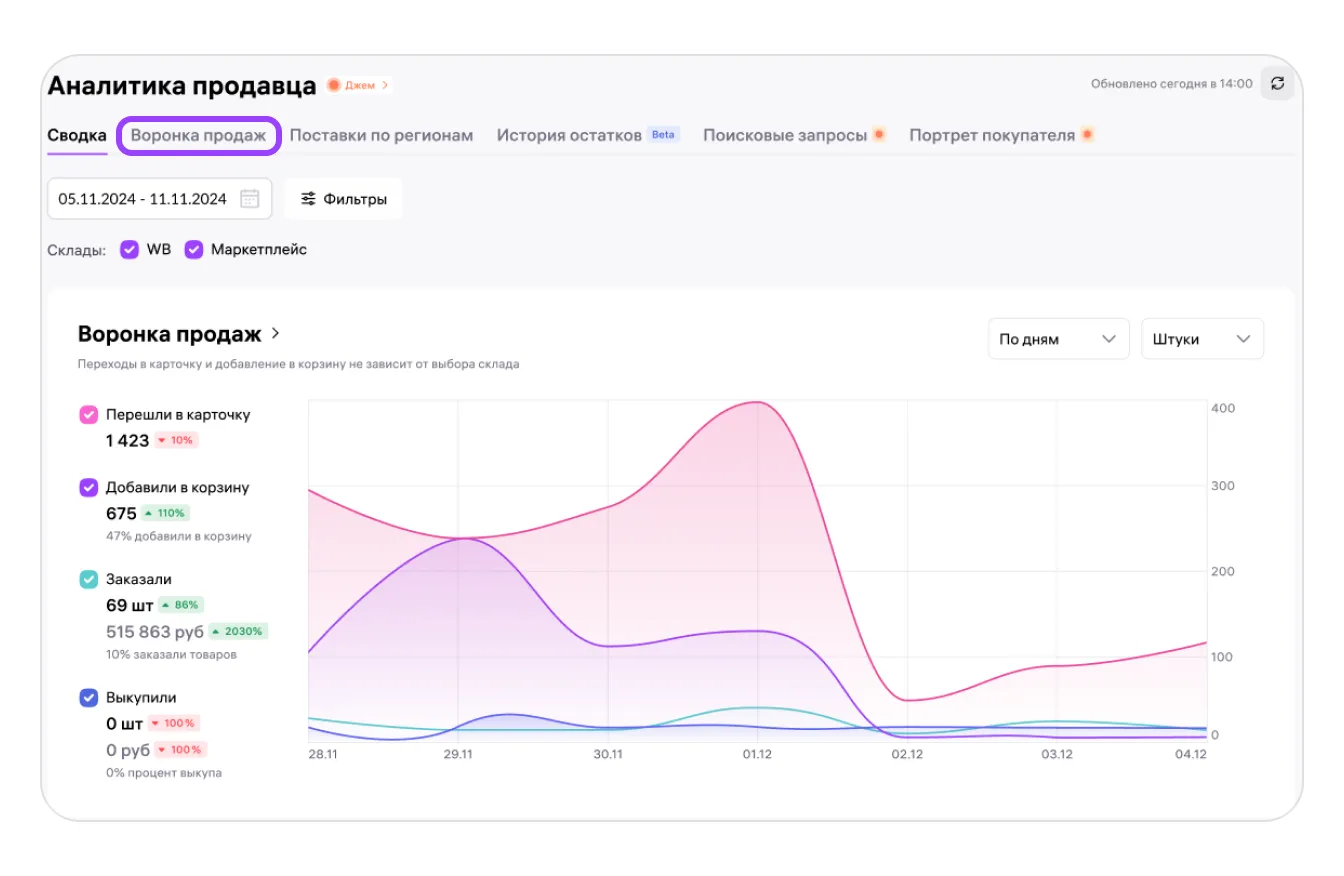Uncheck the WB warehouse checkbox
This screenshot has height=876, width=1344.
129,250
